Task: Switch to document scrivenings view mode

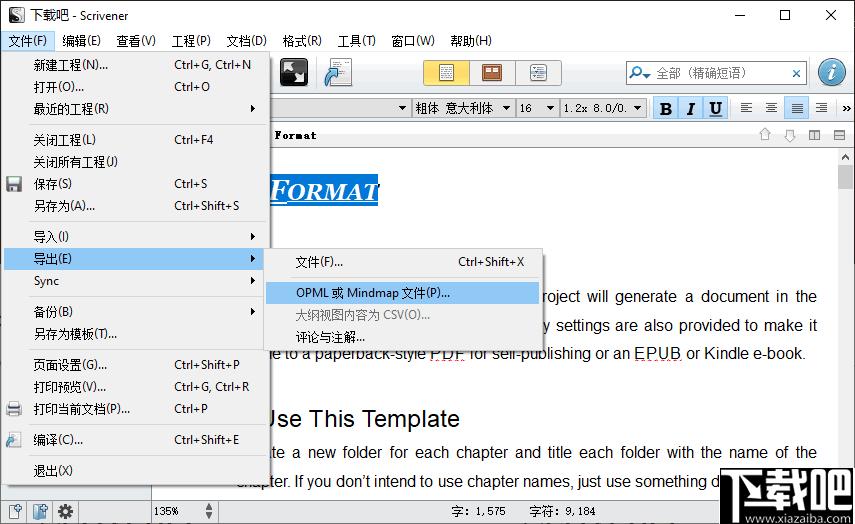Action: click(x=446, y=73)
